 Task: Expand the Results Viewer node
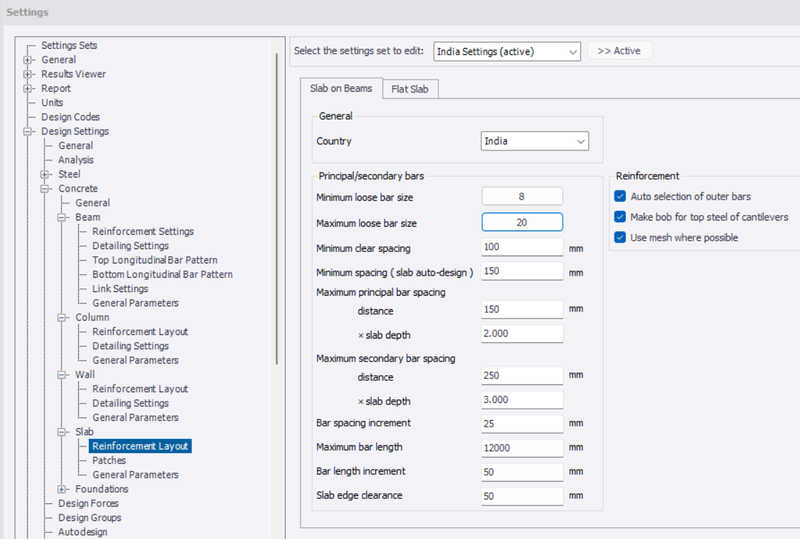(x=27, y=74)
